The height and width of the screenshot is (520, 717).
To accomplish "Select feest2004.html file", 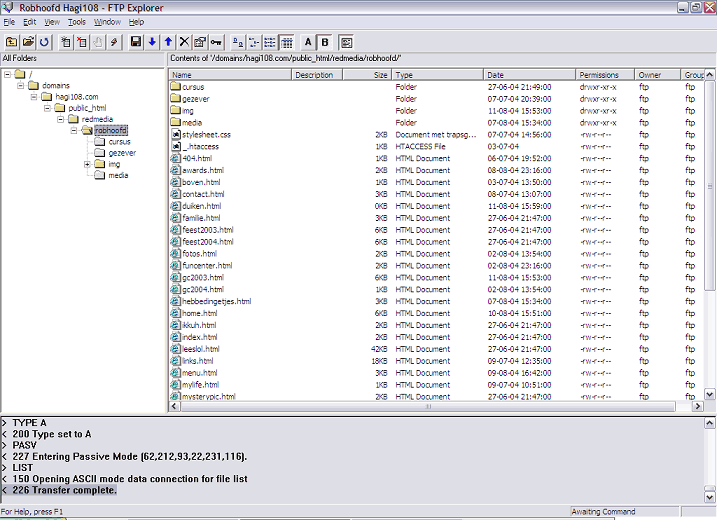I will click(208, 242).
